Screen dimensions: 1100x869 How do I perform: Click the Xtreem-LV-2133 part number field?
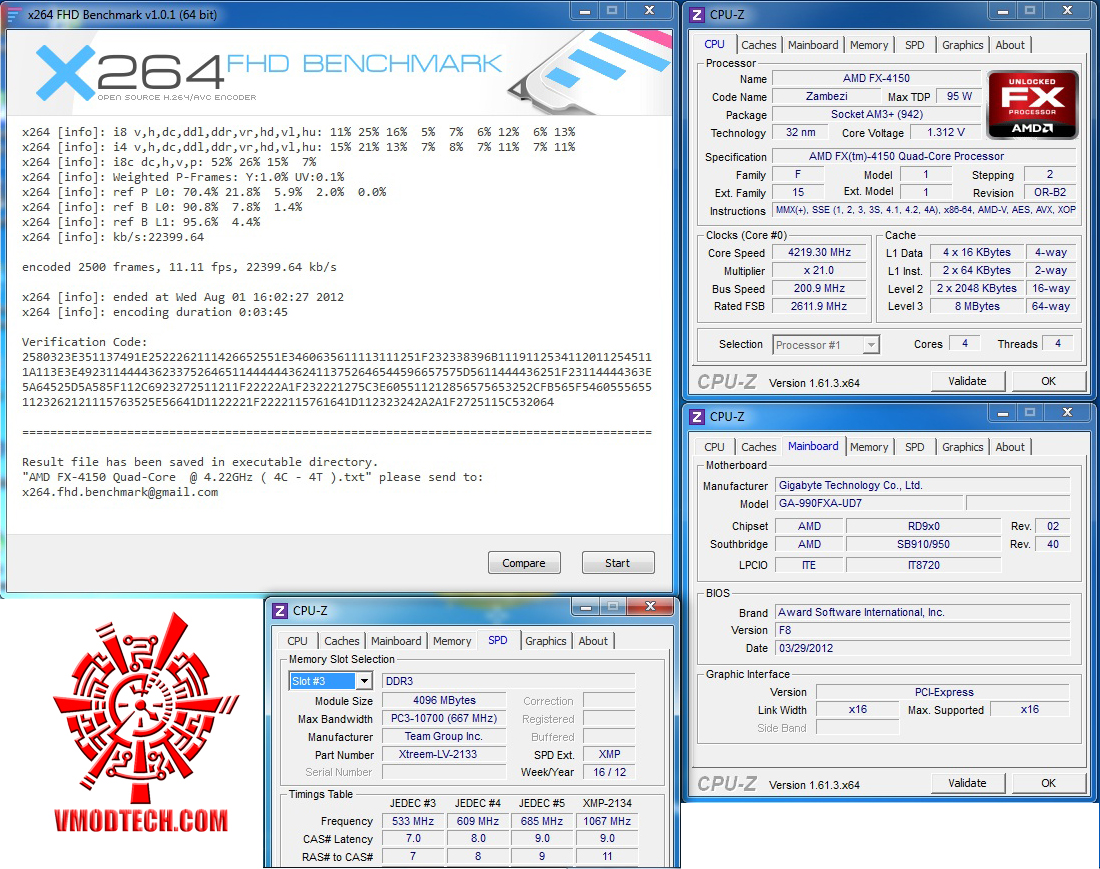(443, 755)
